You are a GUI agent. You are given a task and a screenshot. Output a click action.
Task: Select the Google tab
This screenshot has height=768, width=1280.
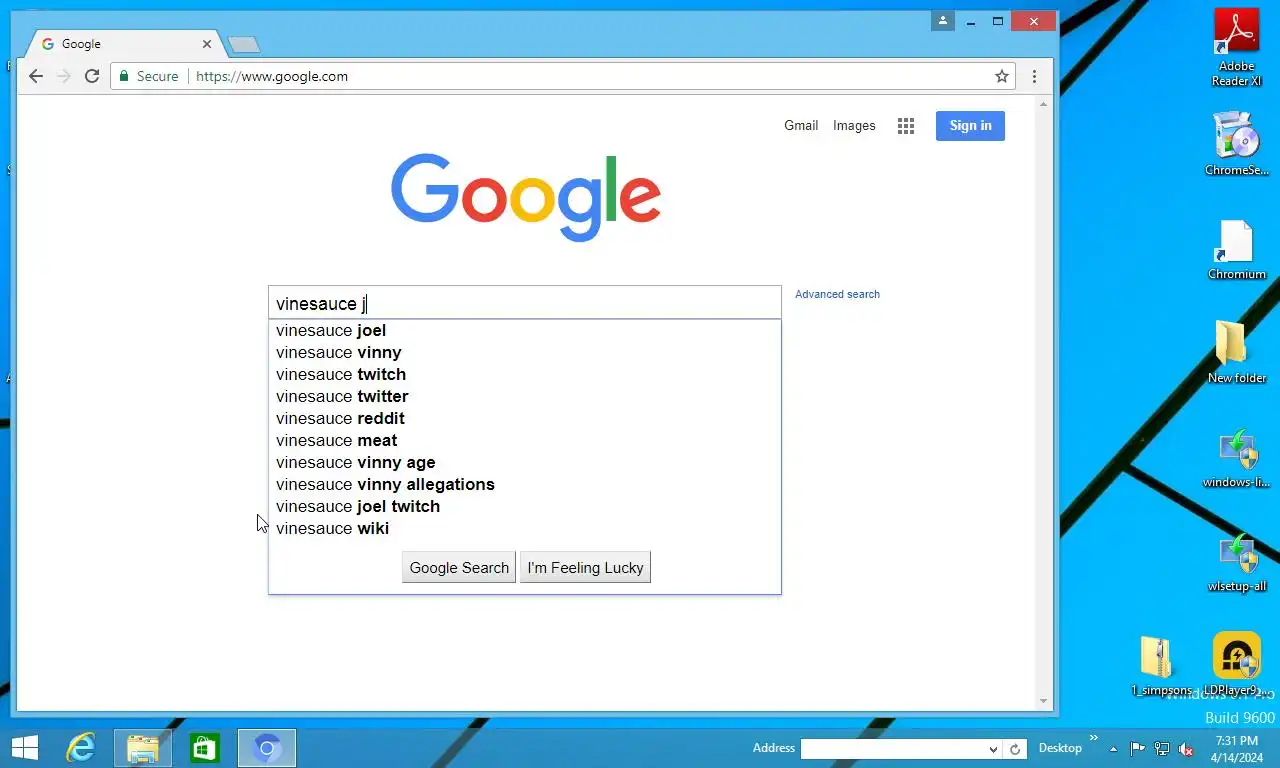point(125,44)
